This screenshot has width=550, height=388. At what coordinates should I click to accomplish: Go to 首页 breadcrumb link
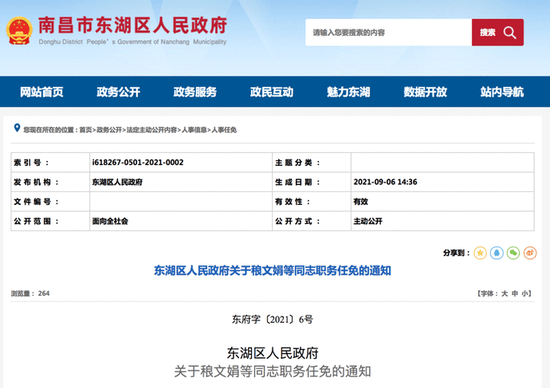[85, 130]
